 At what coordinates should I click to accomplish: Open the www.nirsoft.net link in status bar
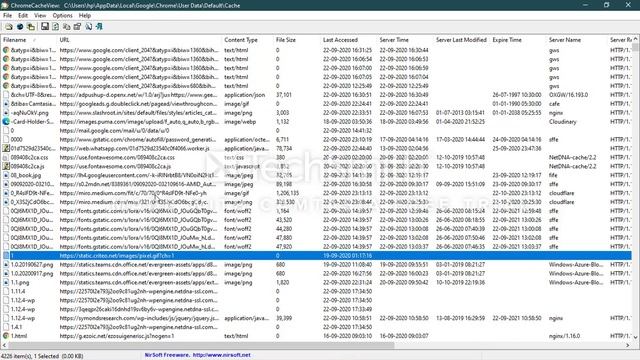[221, 355]
